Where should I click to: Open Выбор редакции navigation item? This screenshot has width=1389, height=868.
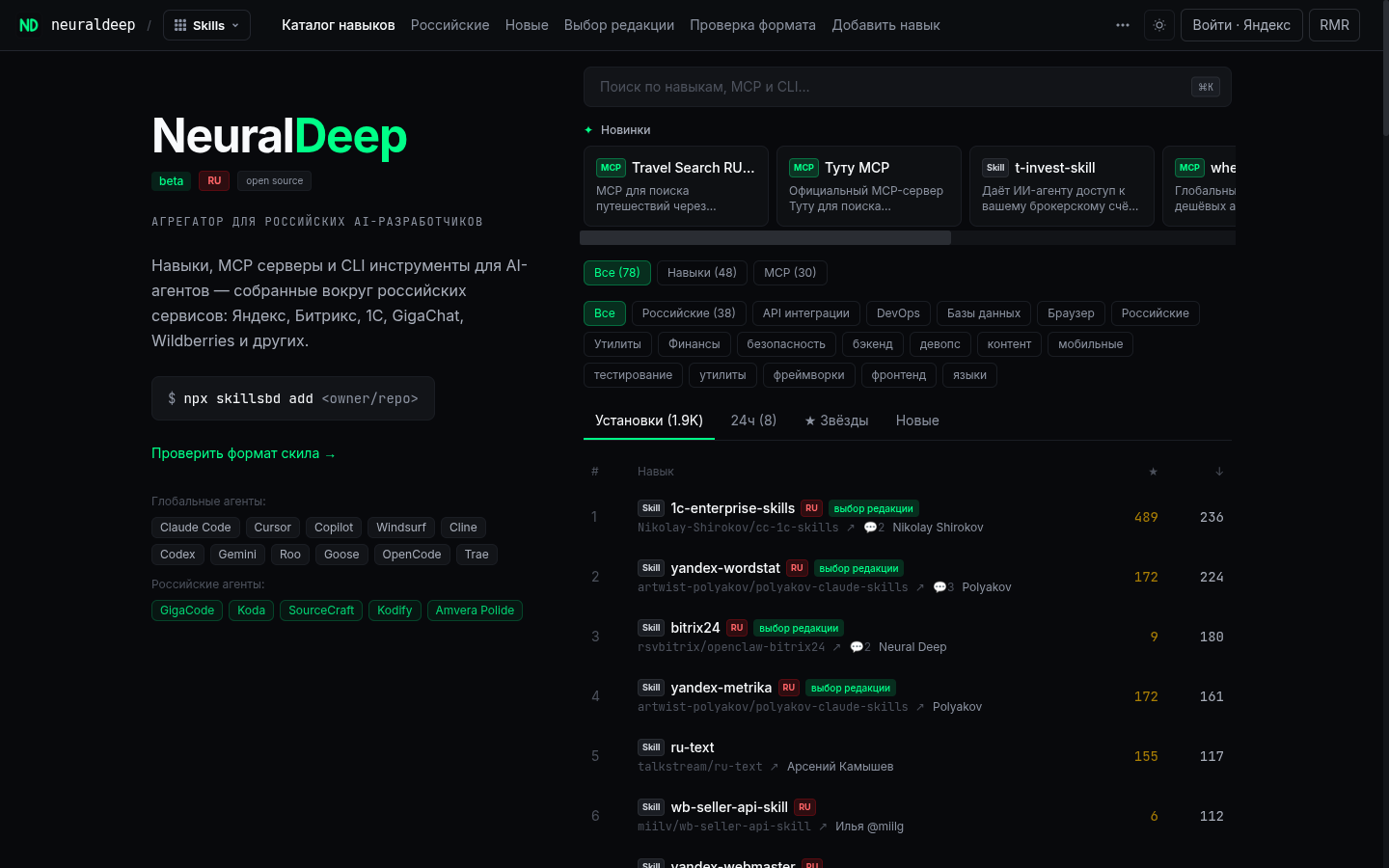619,25
